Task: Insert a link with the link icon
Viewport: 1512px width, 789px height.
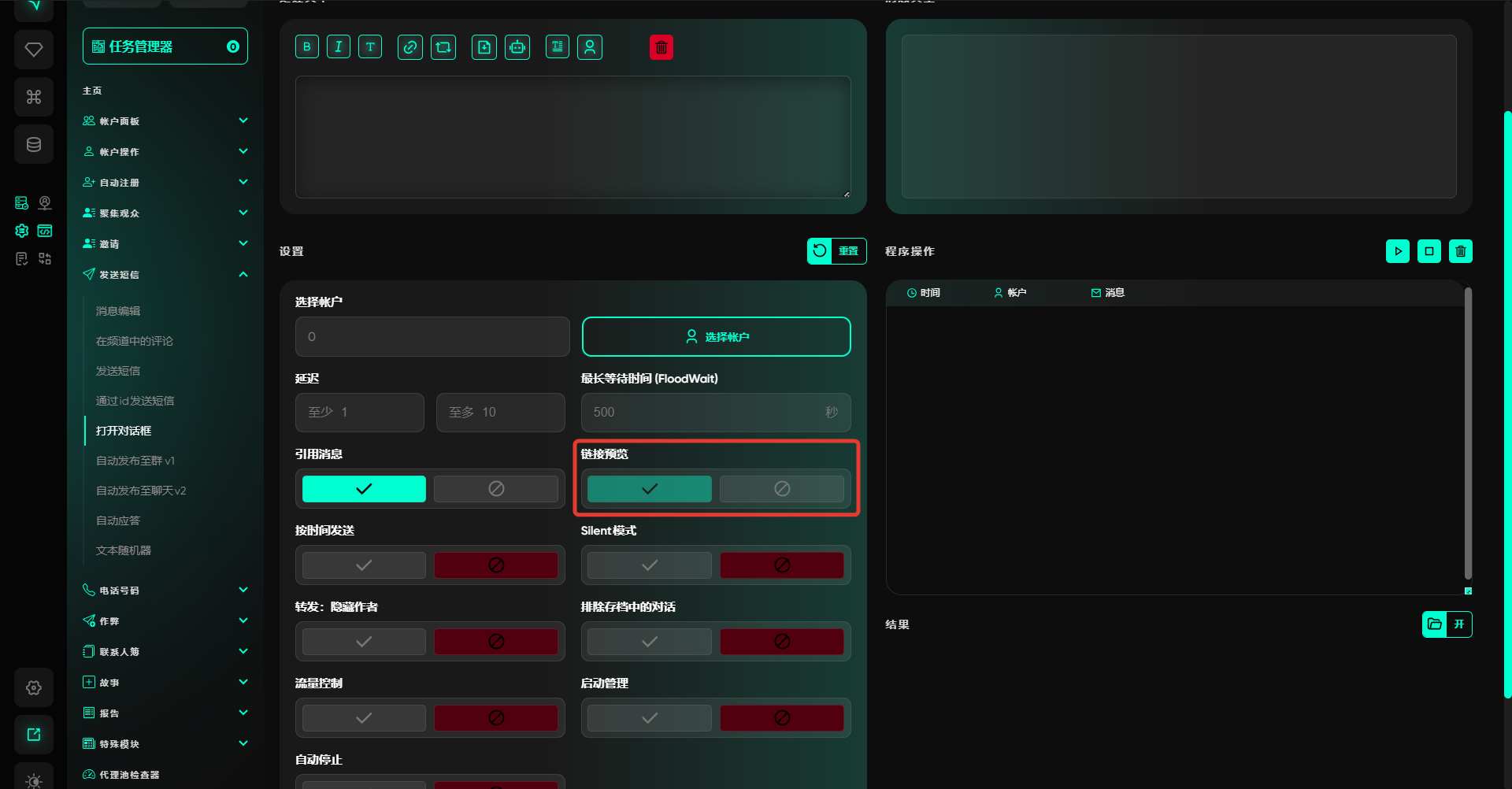Action: click(410, 47)
